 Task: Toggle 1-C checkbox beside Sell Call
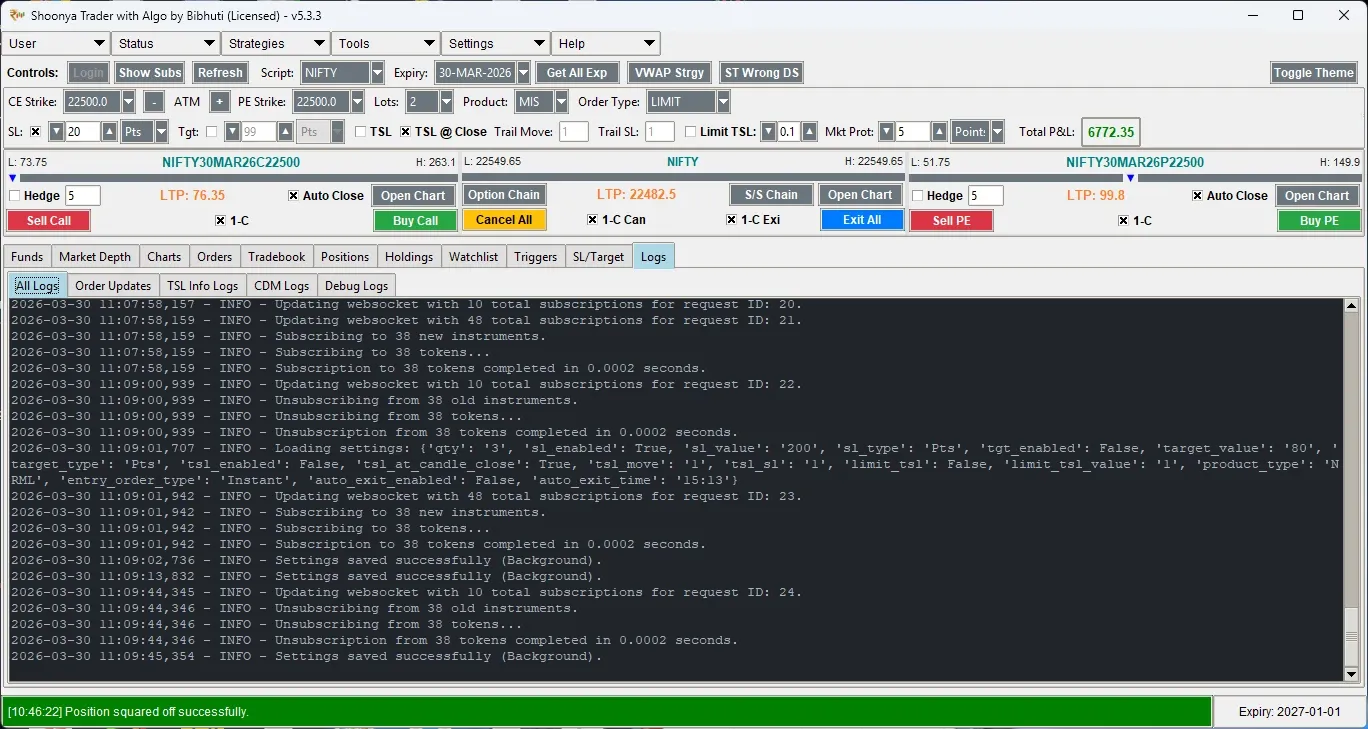221,220
